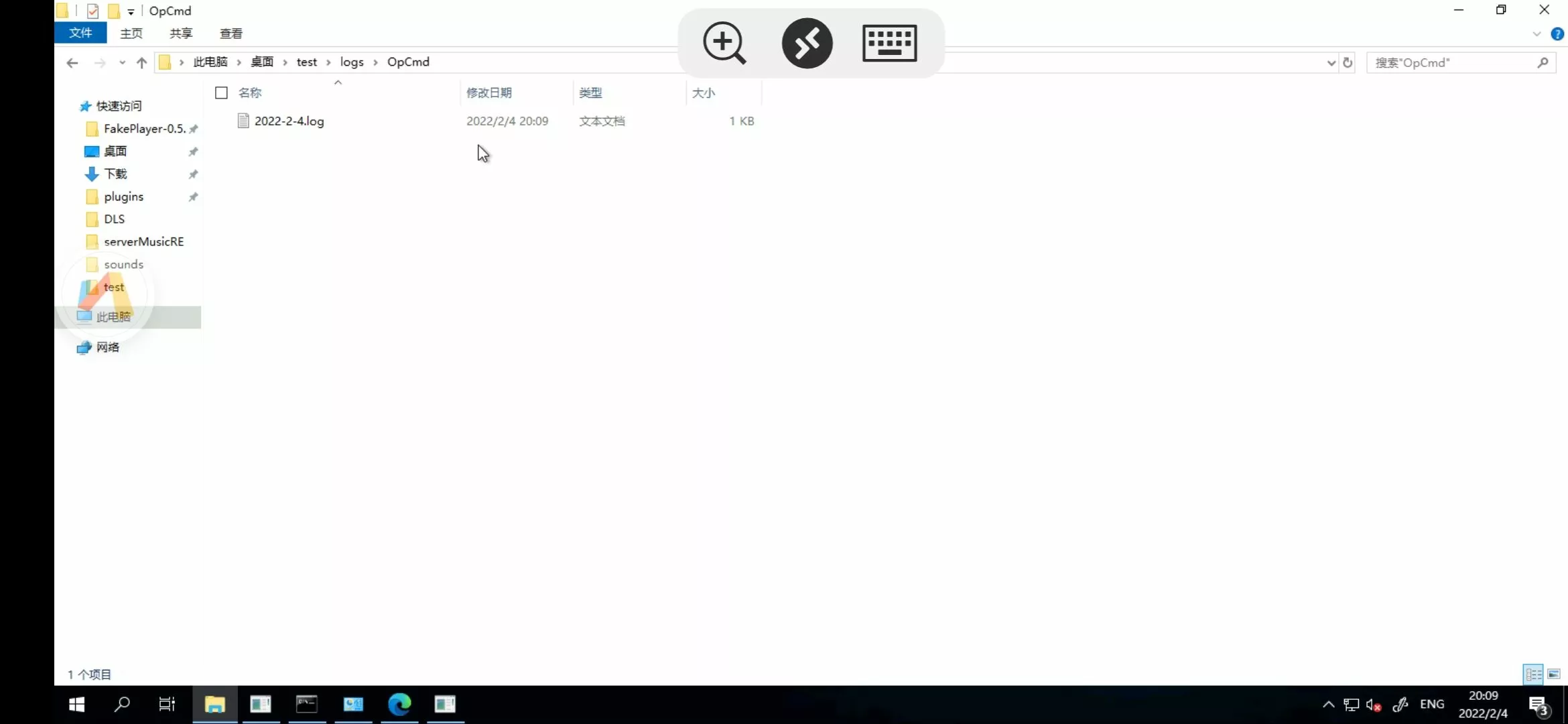Screen dimensions: 1568x724
Task: Select the 2022-2-4.log file
Action: (x=289, y=121)
